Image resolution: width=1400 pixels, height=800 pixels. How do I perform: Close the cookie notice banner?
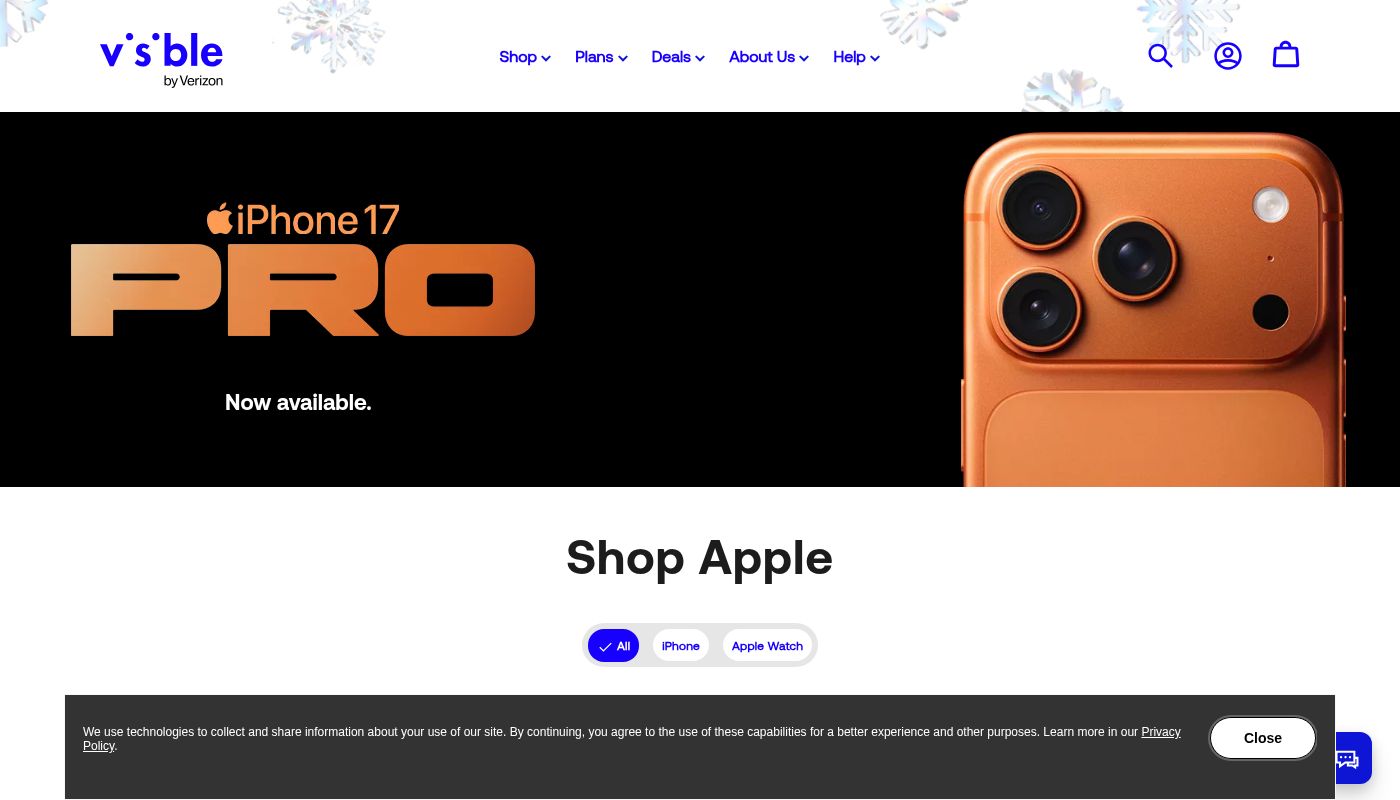click(x=1263, y=738)
